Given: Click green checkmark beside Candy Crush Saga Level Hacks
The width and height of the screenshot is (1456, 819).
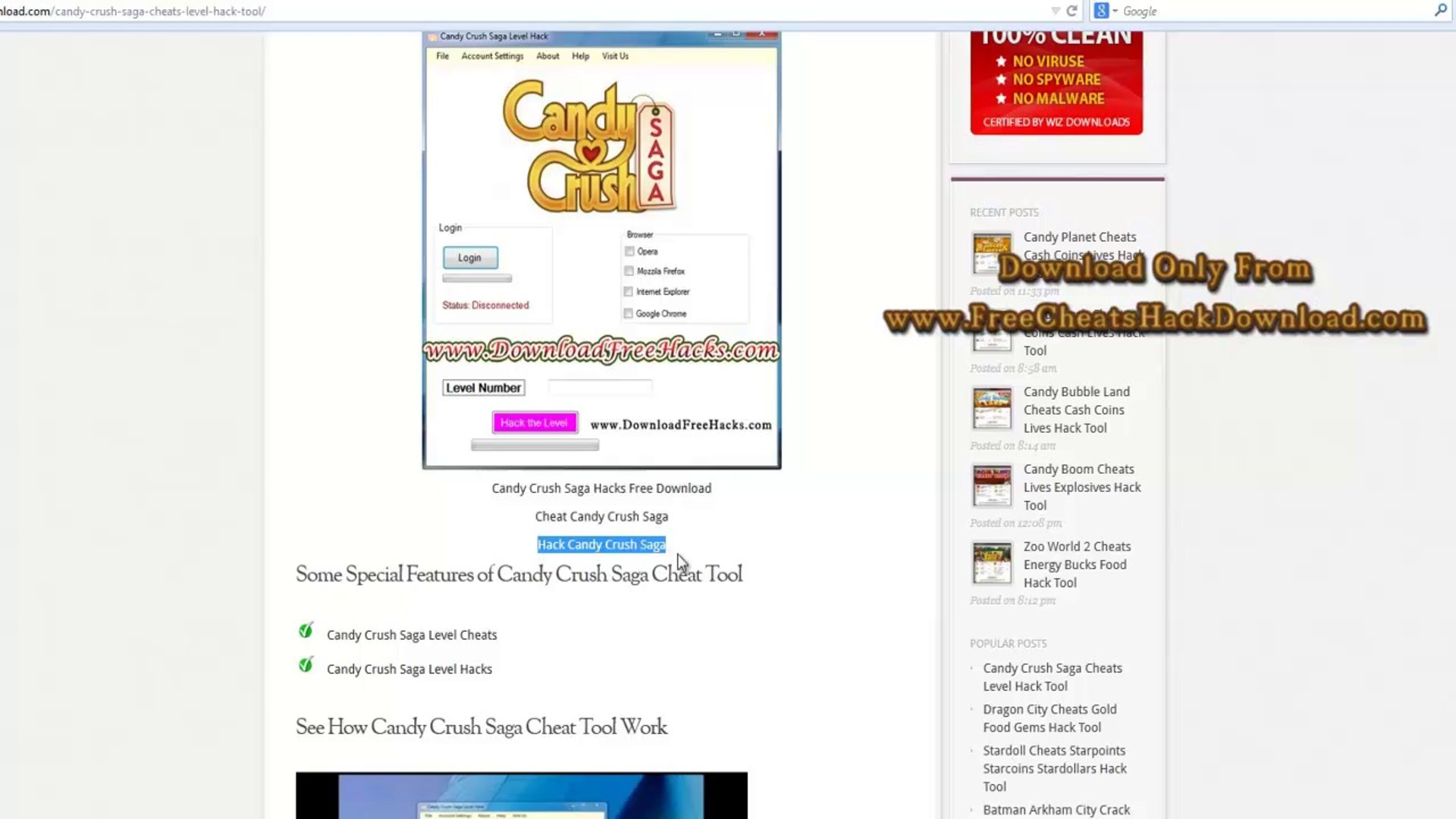Looking at the screenshot, I should tap(306, 665).
